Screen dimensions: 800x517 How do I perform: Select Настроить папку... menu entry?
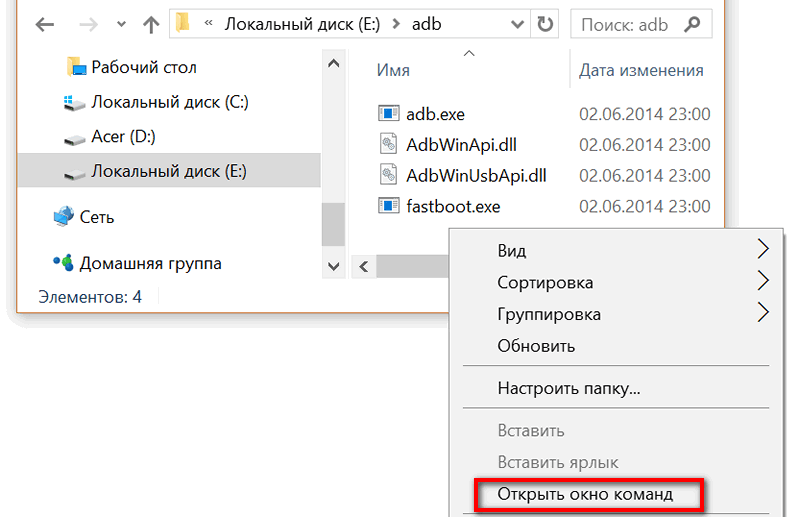(x=568, y=388)
